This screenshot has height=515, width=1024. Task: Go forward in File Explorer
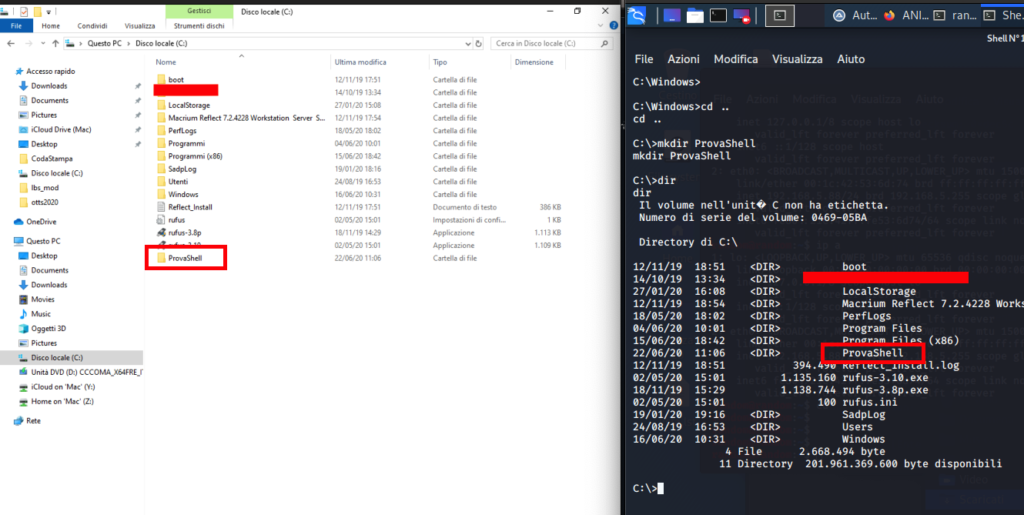tap(28, 43)
